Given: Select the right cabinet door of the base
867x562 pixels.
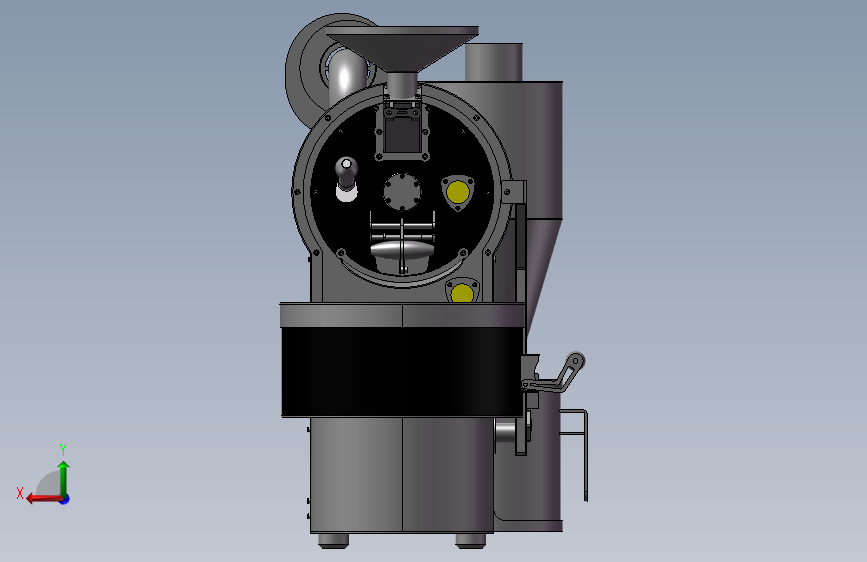Looking at the screenshot, I should coord(448,475).
